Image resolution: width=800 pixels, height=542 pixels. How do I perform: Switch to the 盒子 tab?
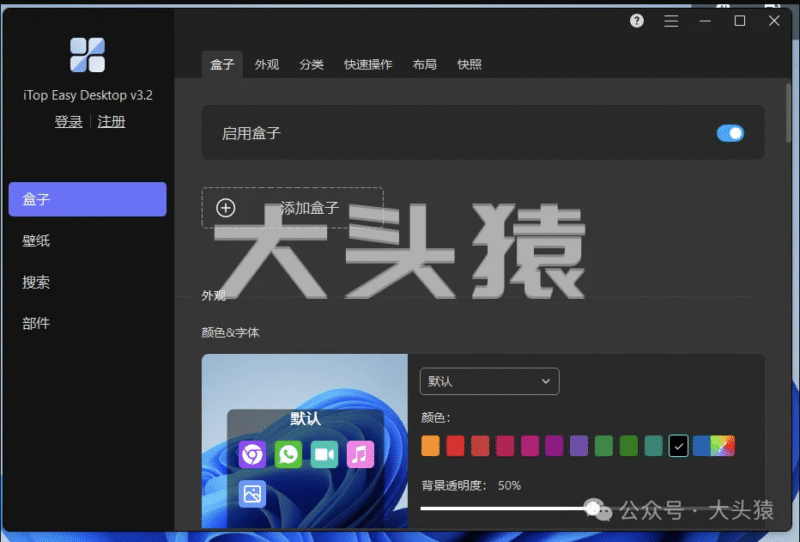[222, 64]
